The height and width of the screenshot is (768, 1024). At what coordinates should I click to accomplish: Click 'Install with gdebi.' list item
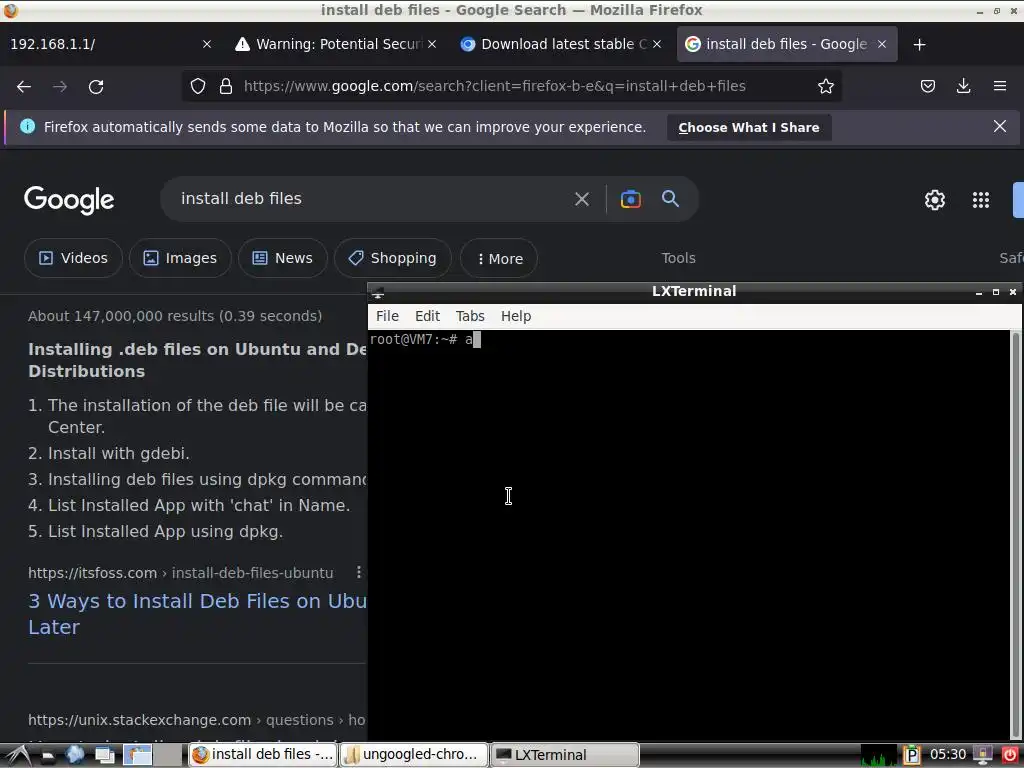click(x=118, y=453)
